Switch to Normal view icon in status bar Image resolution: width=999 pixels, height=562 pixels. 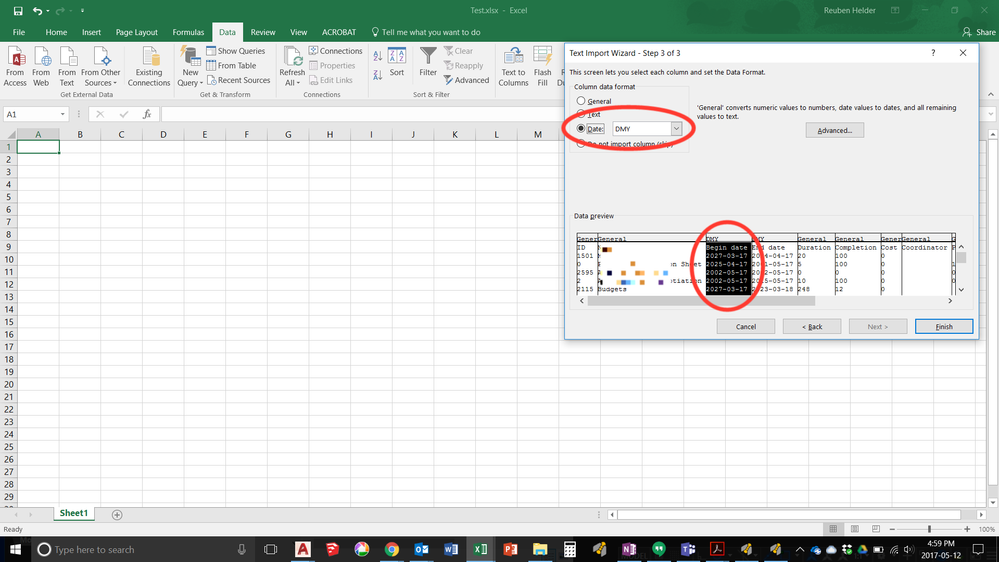(x=833, y=530)
